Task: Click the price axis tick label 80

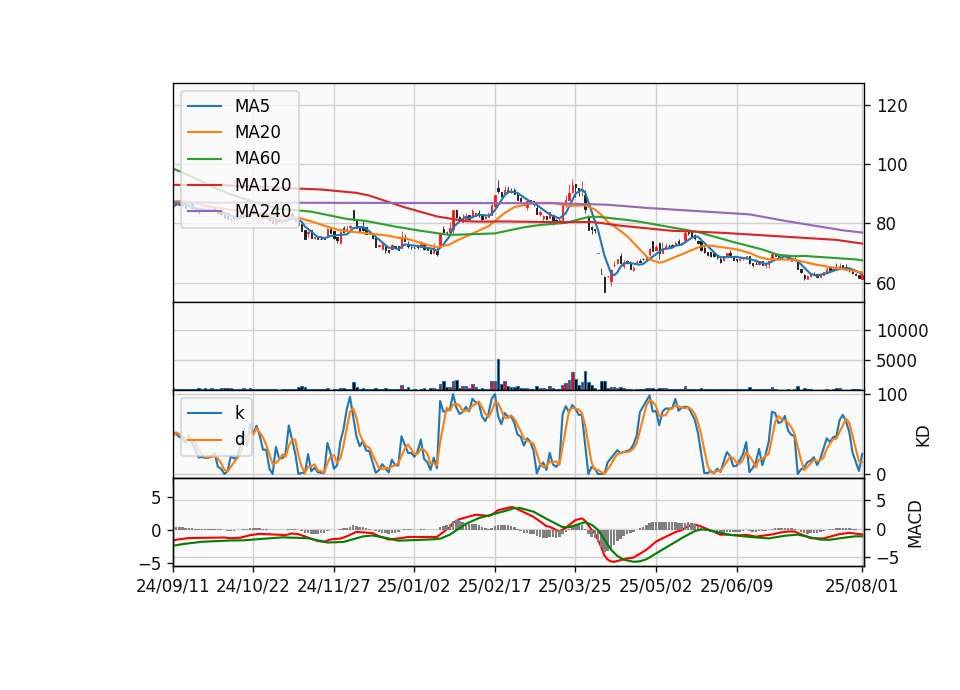Action: coord(887,225)
